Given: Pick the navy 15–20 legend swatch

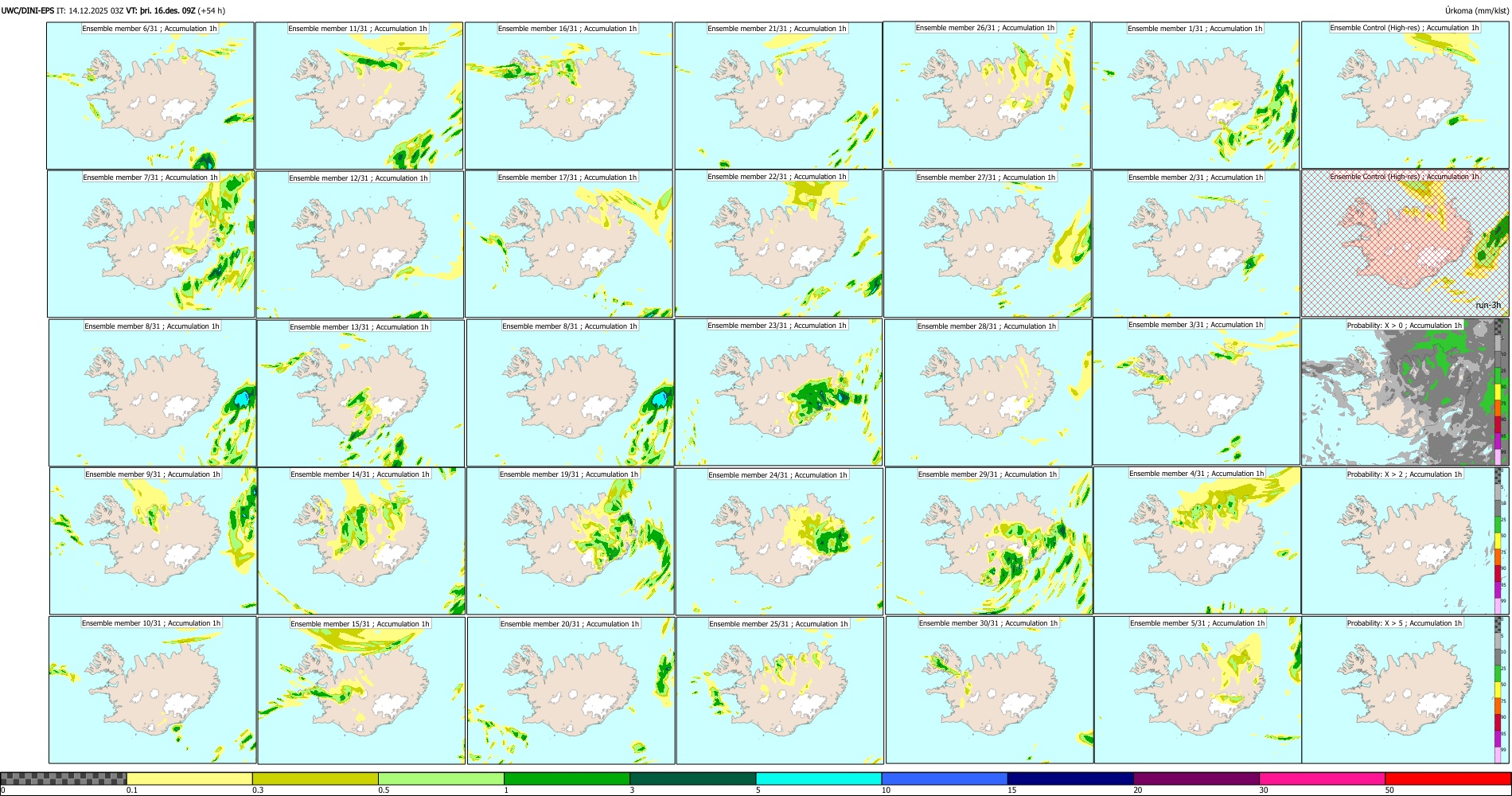Looking at the screenshot, I should (x=1070, y=778).
